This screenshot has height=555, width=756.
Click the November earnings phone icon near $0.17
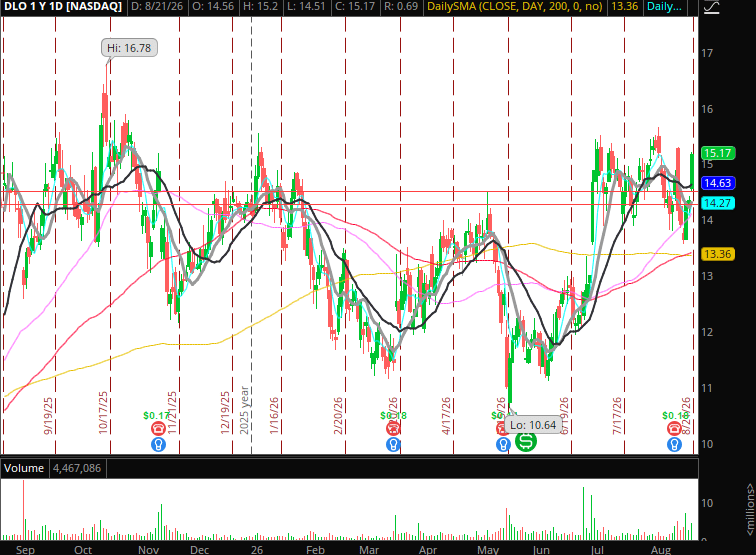point(158,428)
